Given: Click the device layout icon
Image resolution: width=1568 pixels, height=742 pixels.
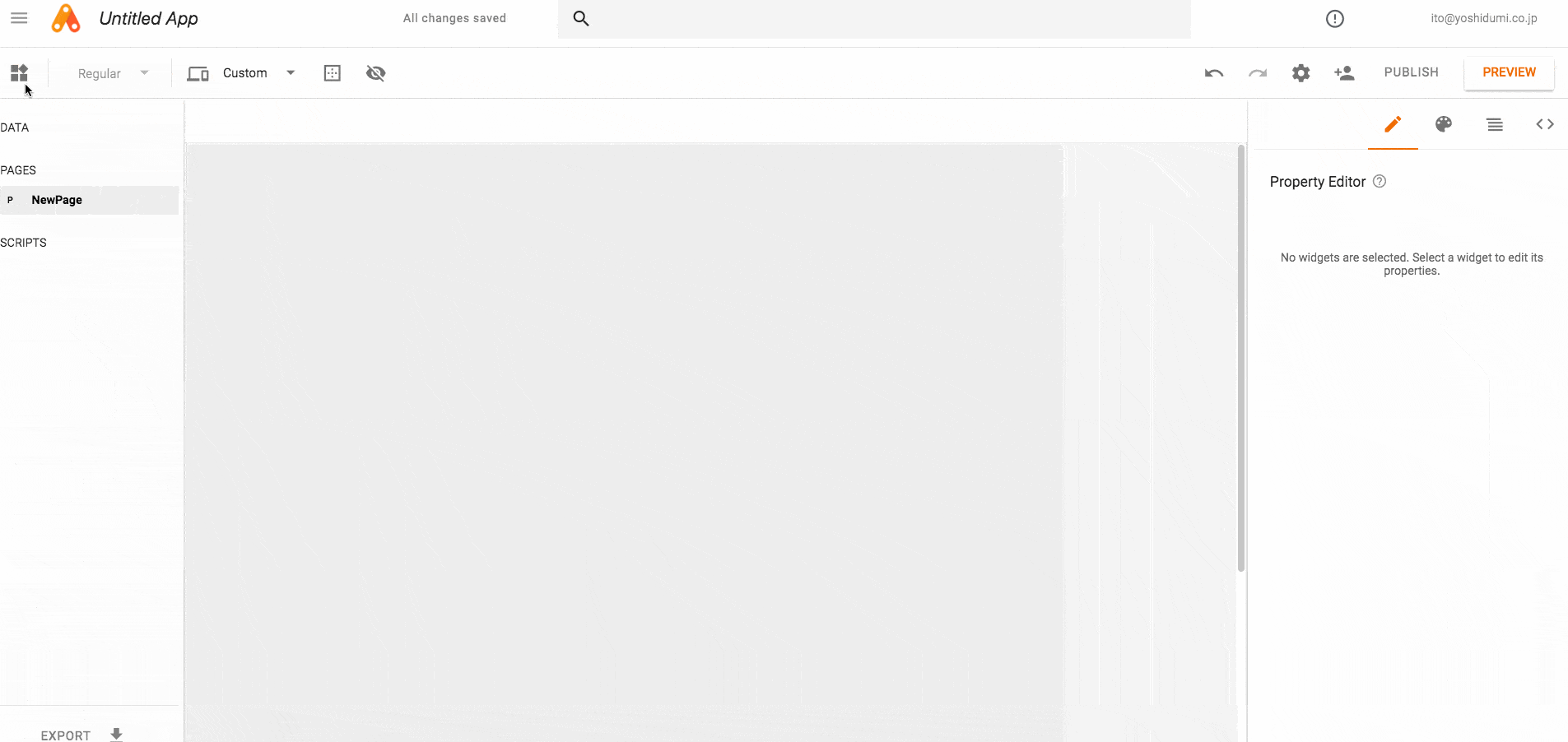Looking at the screenshot, I should 198,73.
